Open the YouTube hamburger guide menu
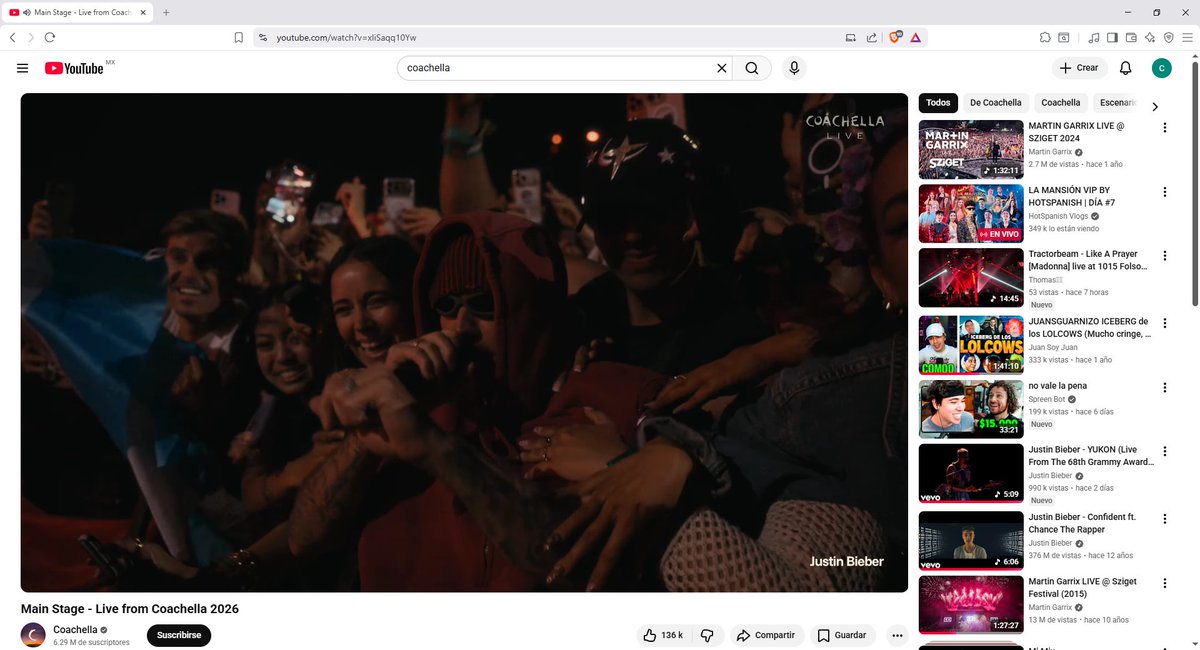Image resolution: width=1200 pixels, height=650 pixels. click(x=22, y=68)
